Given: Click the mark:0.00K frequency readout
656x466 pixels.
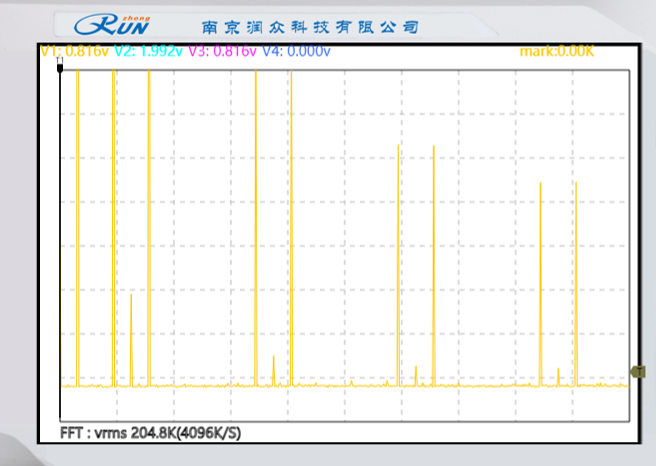Looking at the screenshot, I should tap(557, 51).
